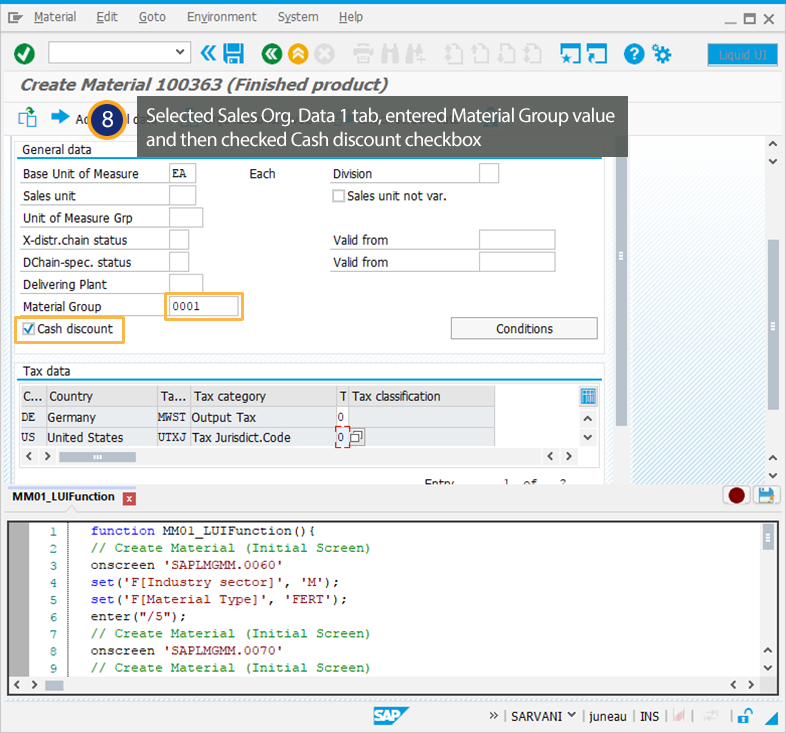The width and height of the screenshot is (786, 733).
Task: Click the Print icon
Action: (363, 54)
